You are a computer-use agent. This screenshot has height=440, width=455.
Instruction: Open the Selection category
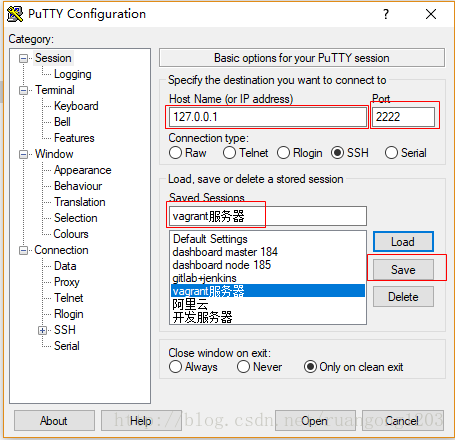click(76, 218)
